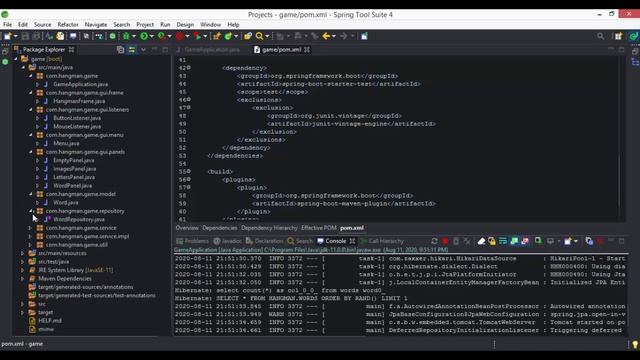This screenshot has height=360, width=640.
Task: Toggle console Scroll Lock
Action: tap(492, 241)
